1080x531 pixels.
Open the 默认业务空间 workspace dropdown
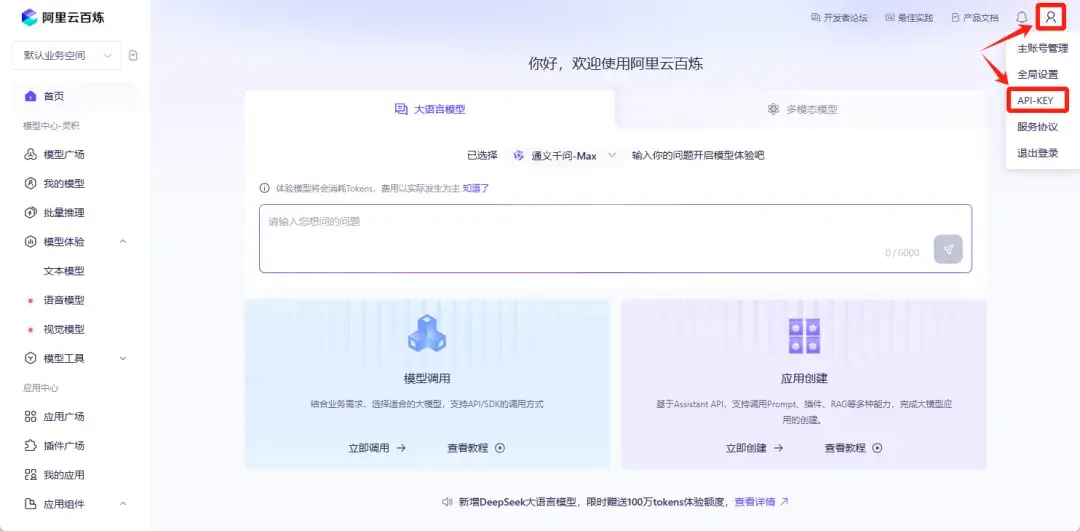(67, 56)
